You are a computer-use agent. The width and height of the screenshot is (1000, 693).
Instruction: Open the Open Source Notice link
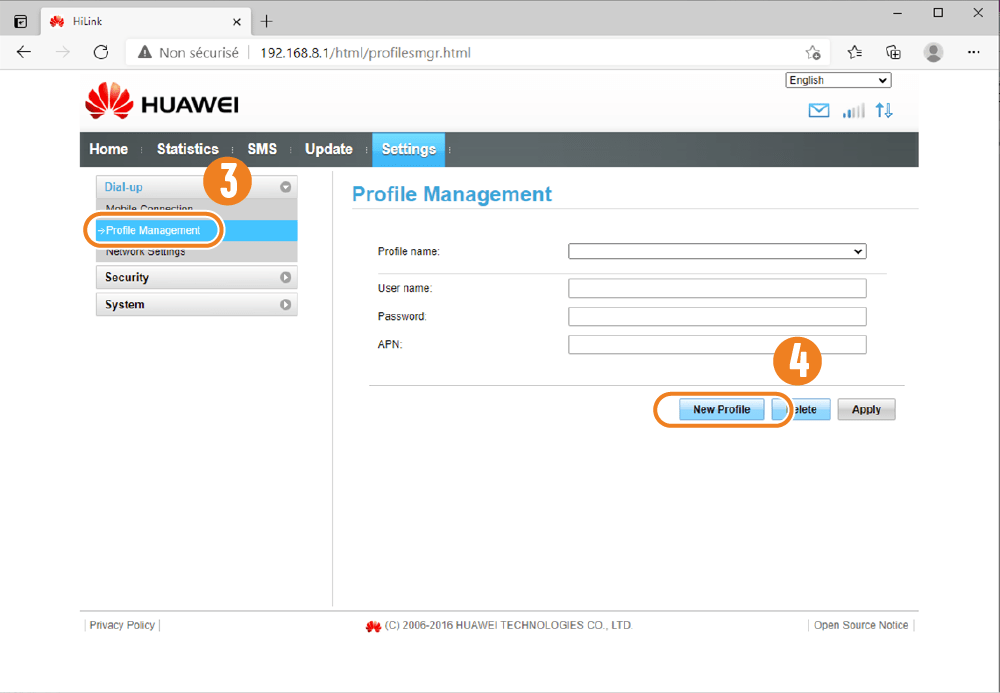coord(861,625)
